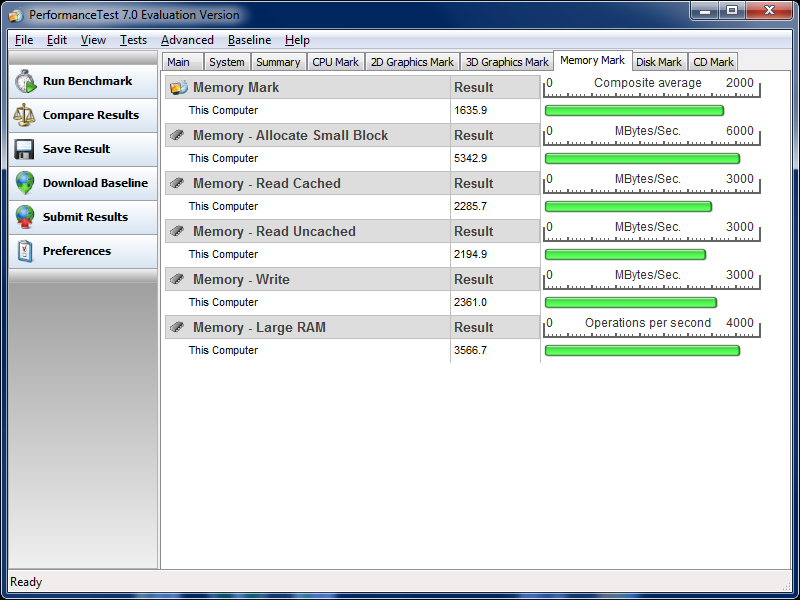Screen dimensions: 800x600
Task: Switch to the CPU Mark tab
Action: [x=335, y=62]
